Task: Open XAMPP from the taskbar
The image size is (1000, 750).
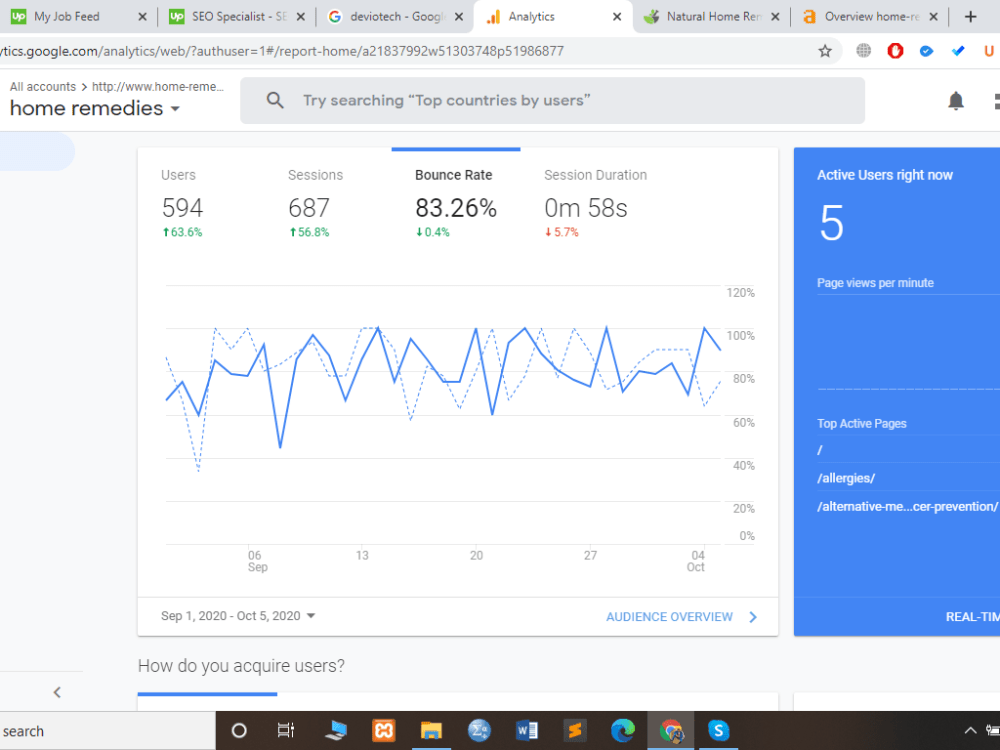Action: [383, 731]
